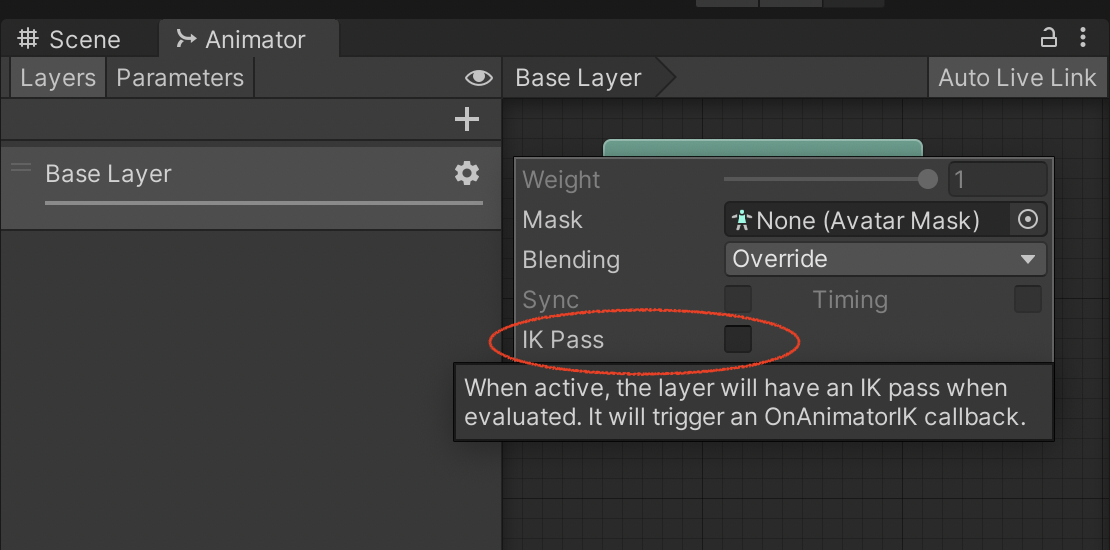Screen dimensions: 1110x550
Task: Enable the IK Pass checkbox
Action: pyautogui.click(x=738, y=340)
